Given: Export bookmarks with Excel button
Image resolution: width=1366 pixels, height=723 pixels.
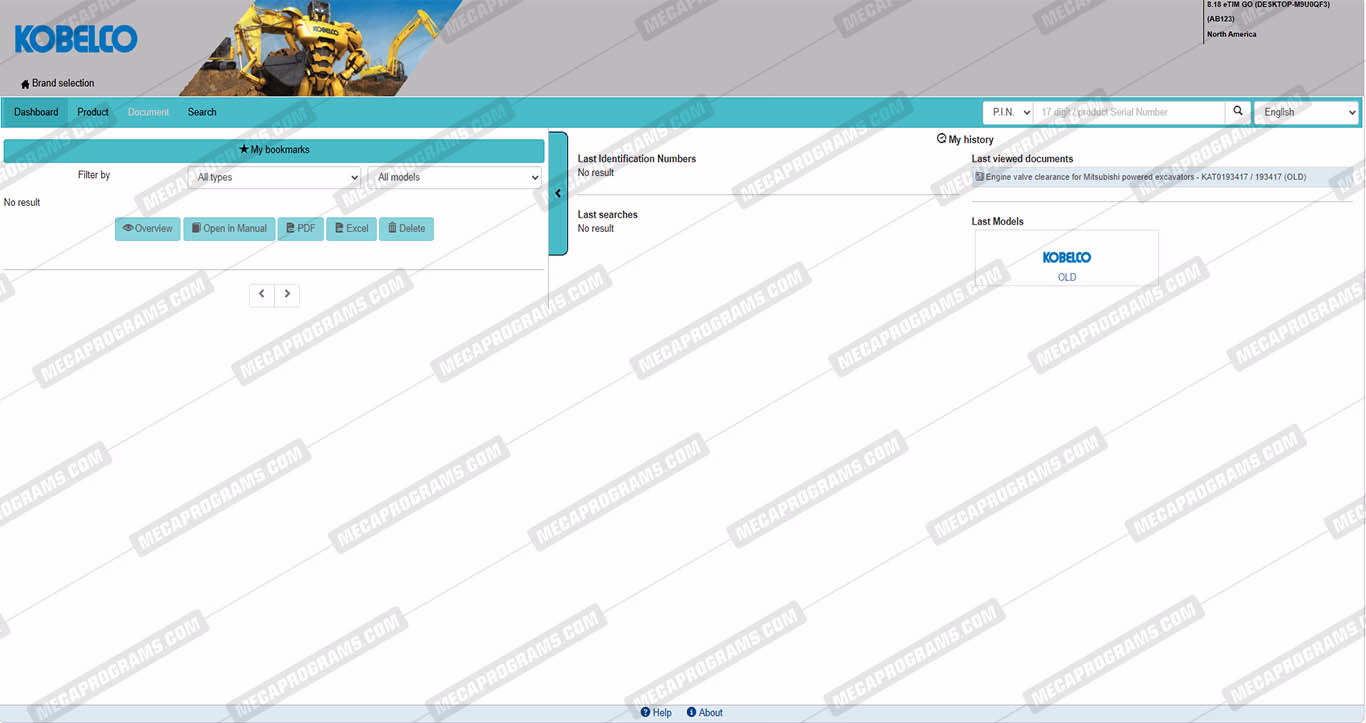Looking at the screenshot, I should click(351, 229).
